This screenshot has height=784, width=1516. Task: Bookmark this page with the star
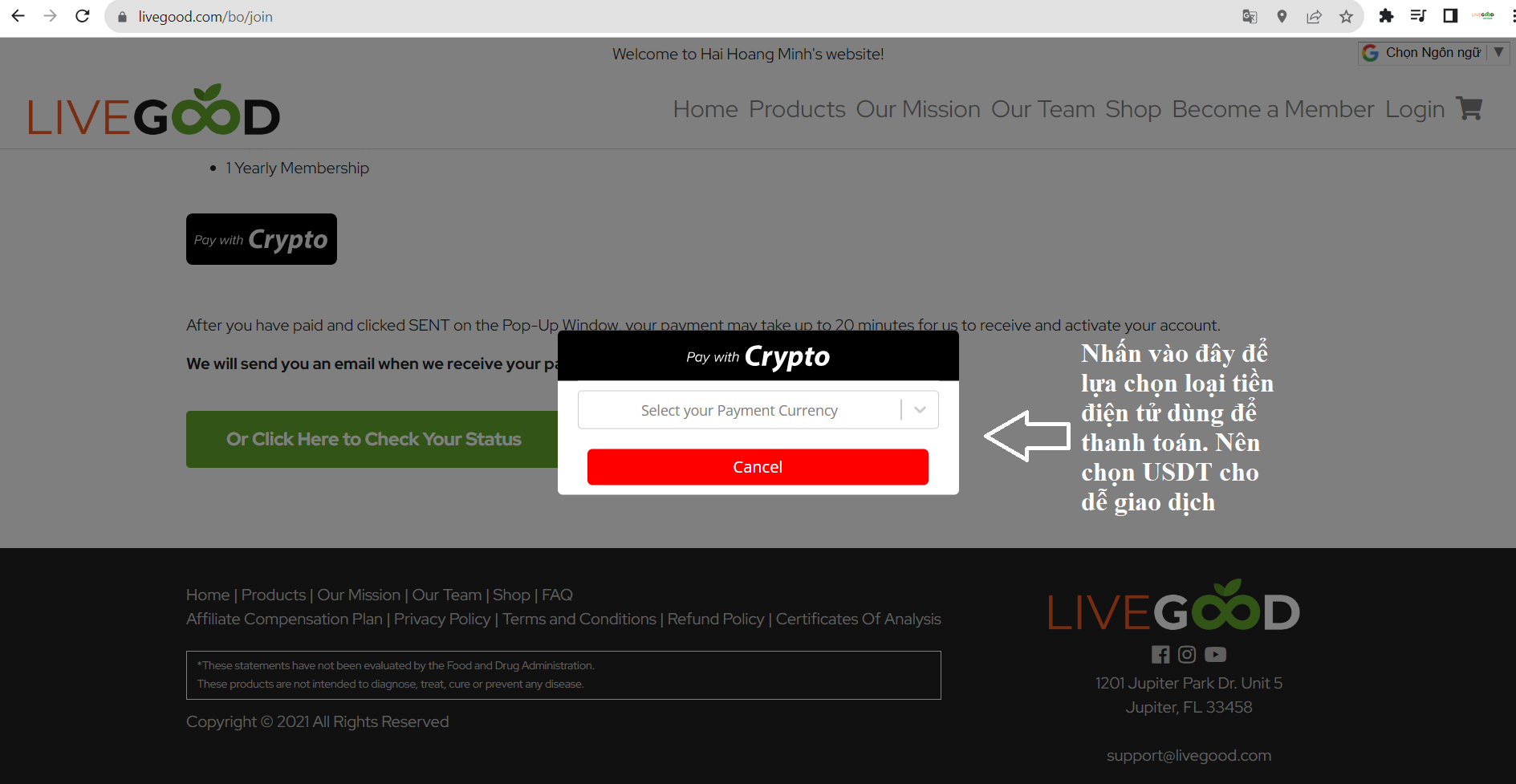pos(1346,16)
